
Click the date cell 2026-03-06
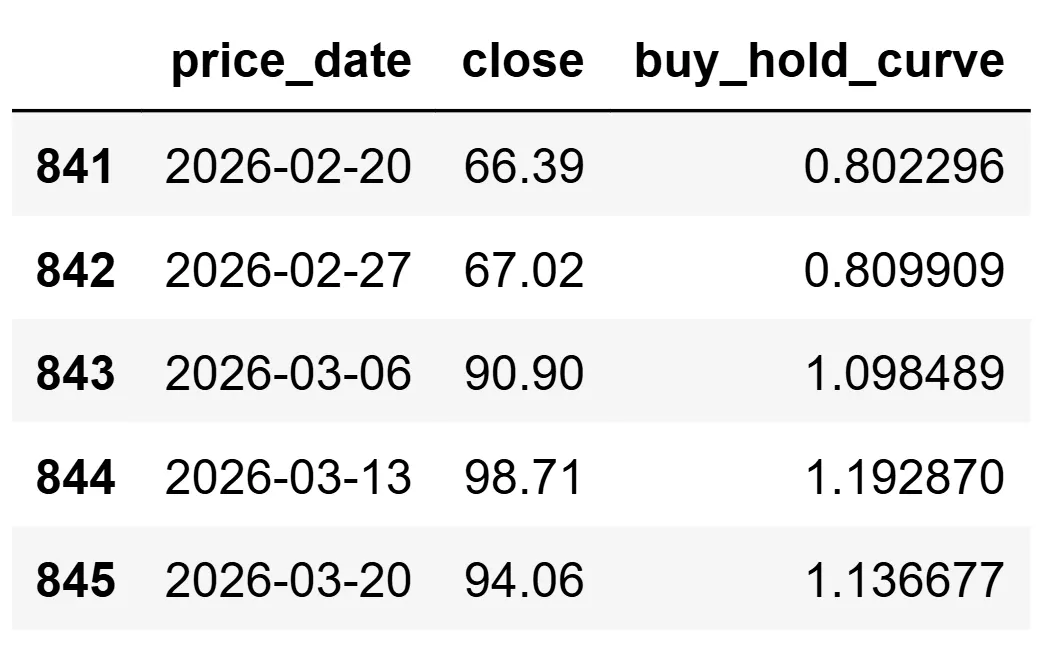coord(288,373)
